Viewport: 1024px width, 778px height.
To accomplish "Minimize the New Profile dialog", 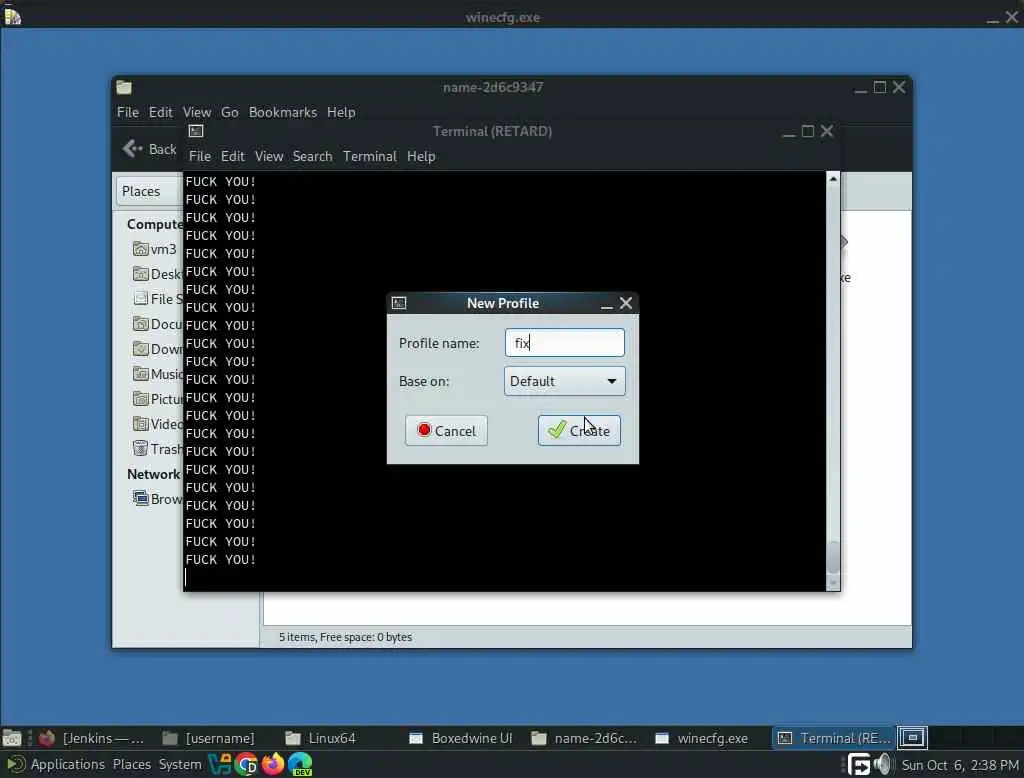I will pyautogui.click(x=606, y=304).
